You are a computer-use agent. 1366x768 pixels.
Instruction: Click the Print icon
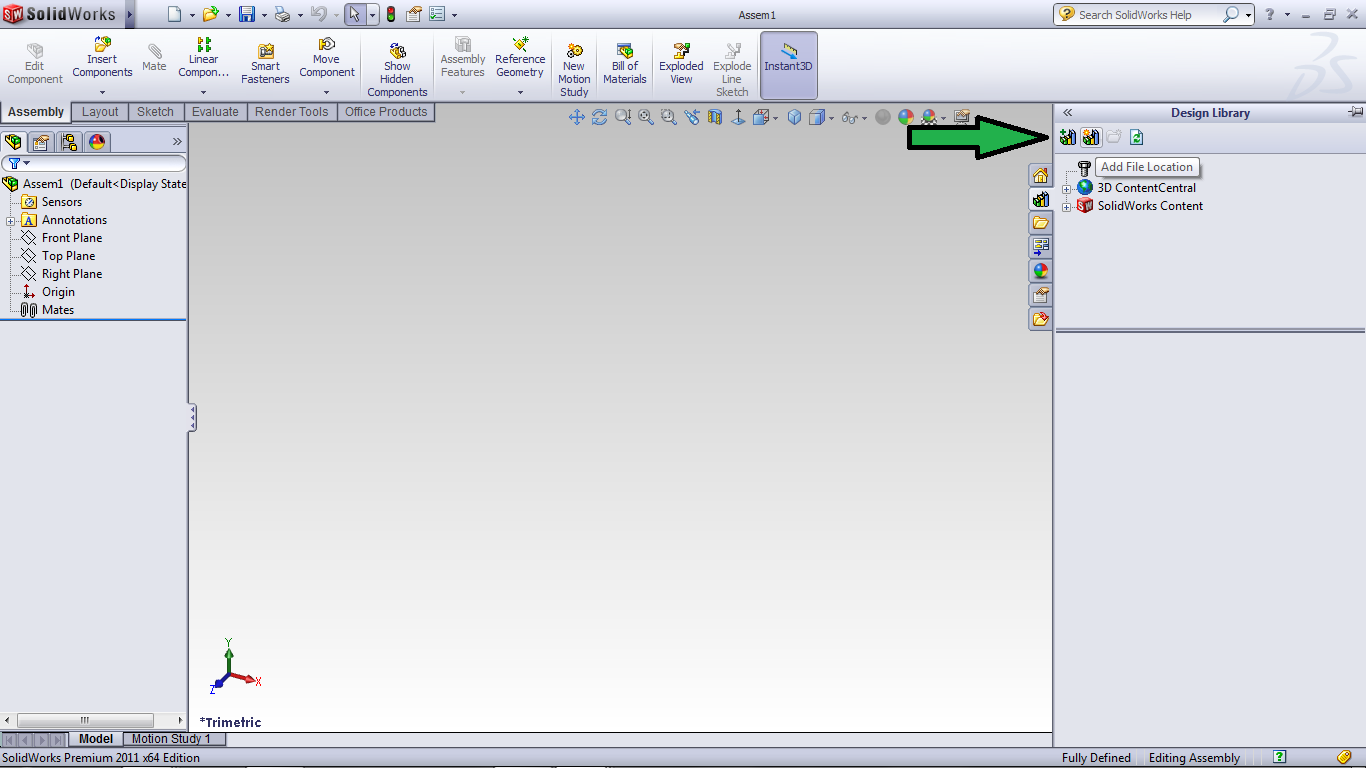point(282,14)
